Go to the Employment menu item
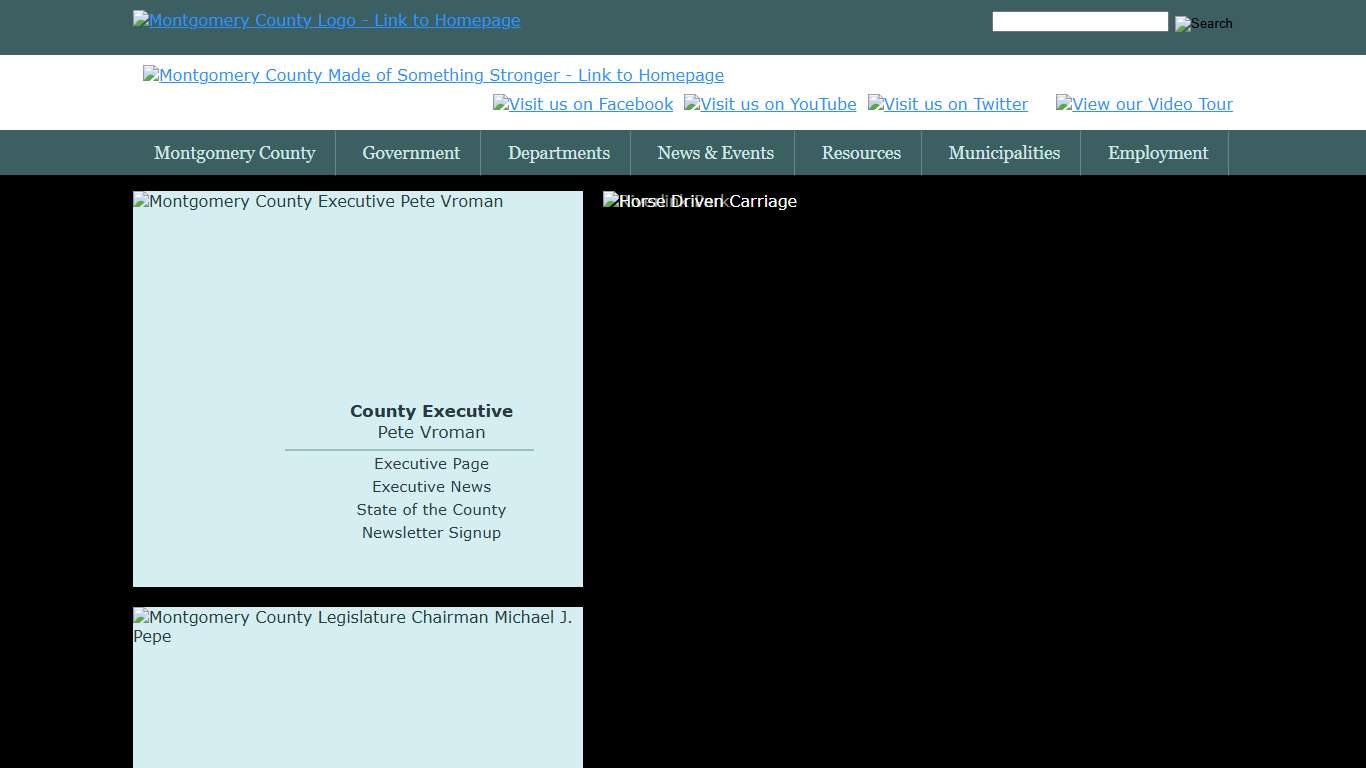Screen dimensions: 1366x768 [x=1157, y=153]
